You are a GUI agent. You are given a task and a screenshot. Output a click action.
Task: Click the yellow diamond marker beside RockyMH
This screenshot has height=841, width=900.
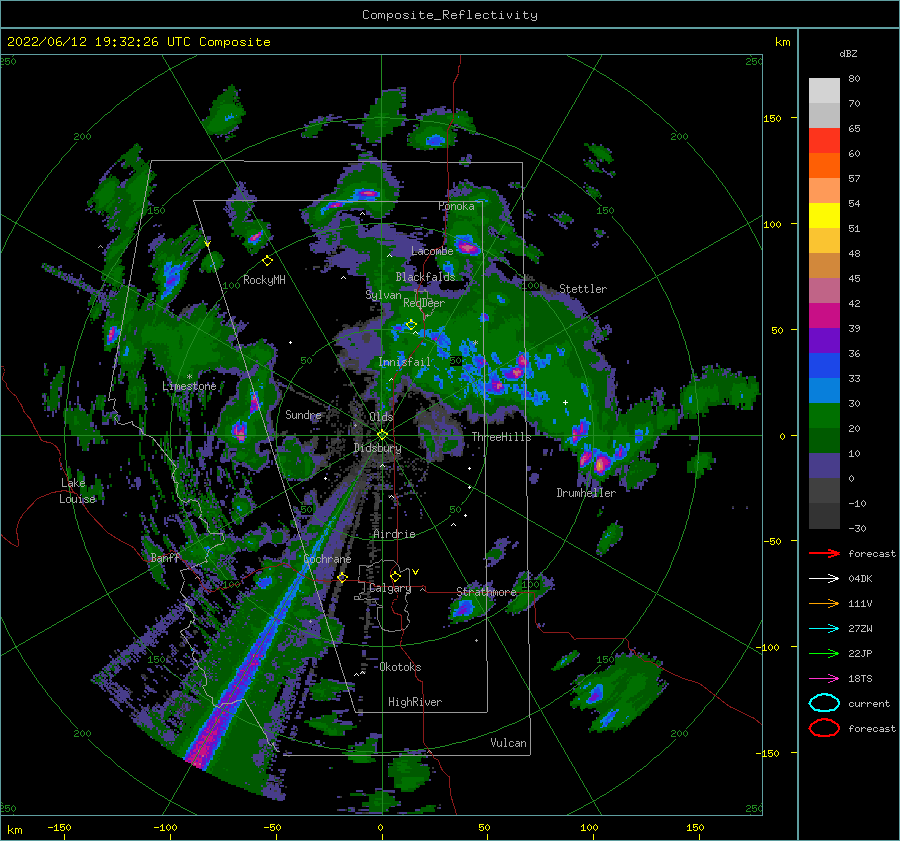pyautogui.click(x=267, y=261)
